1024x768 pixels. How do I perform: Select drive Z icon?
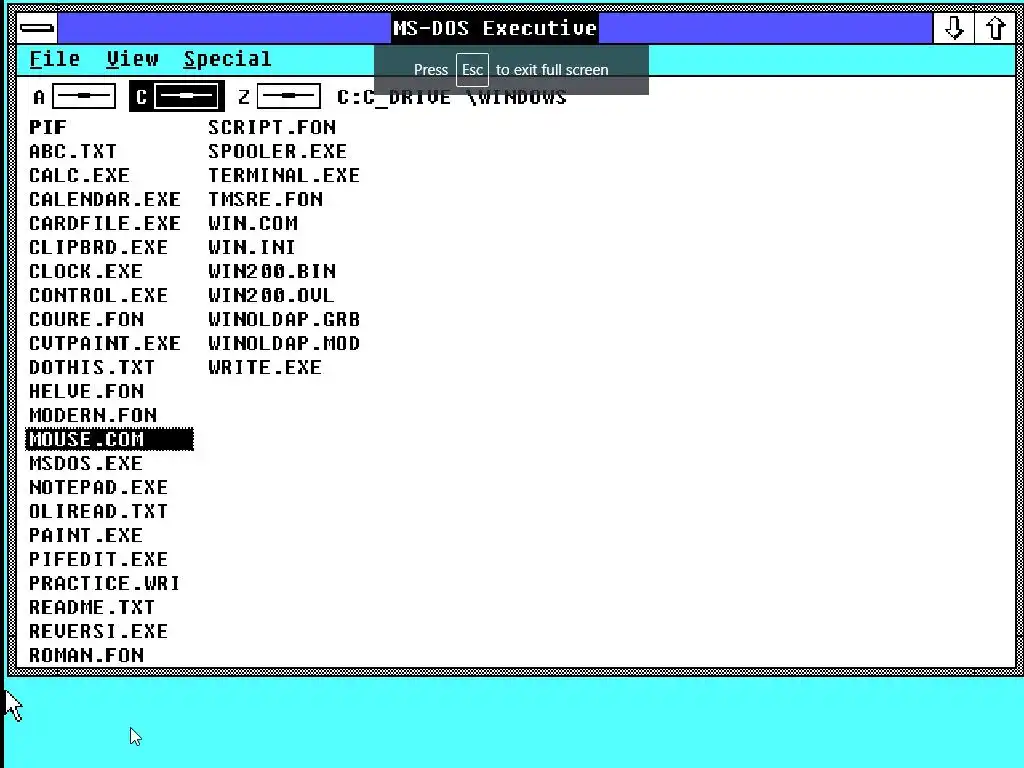(280, 97)
